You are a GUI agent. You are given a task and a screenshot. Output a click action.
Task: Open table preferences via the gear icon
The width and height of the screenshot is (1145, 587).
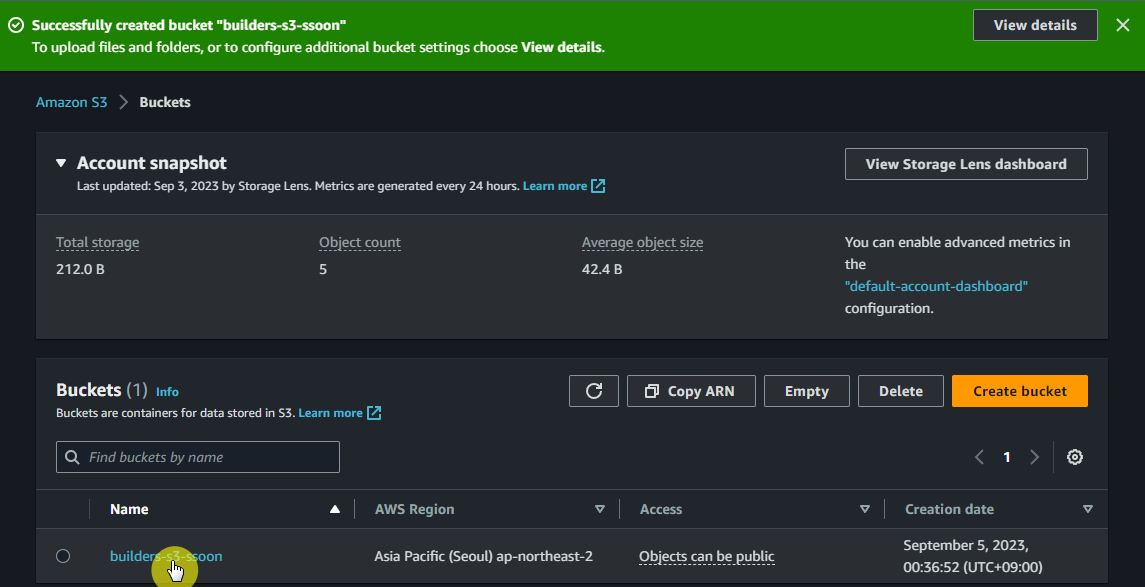pyautogui.click(x=1075, y=457)
